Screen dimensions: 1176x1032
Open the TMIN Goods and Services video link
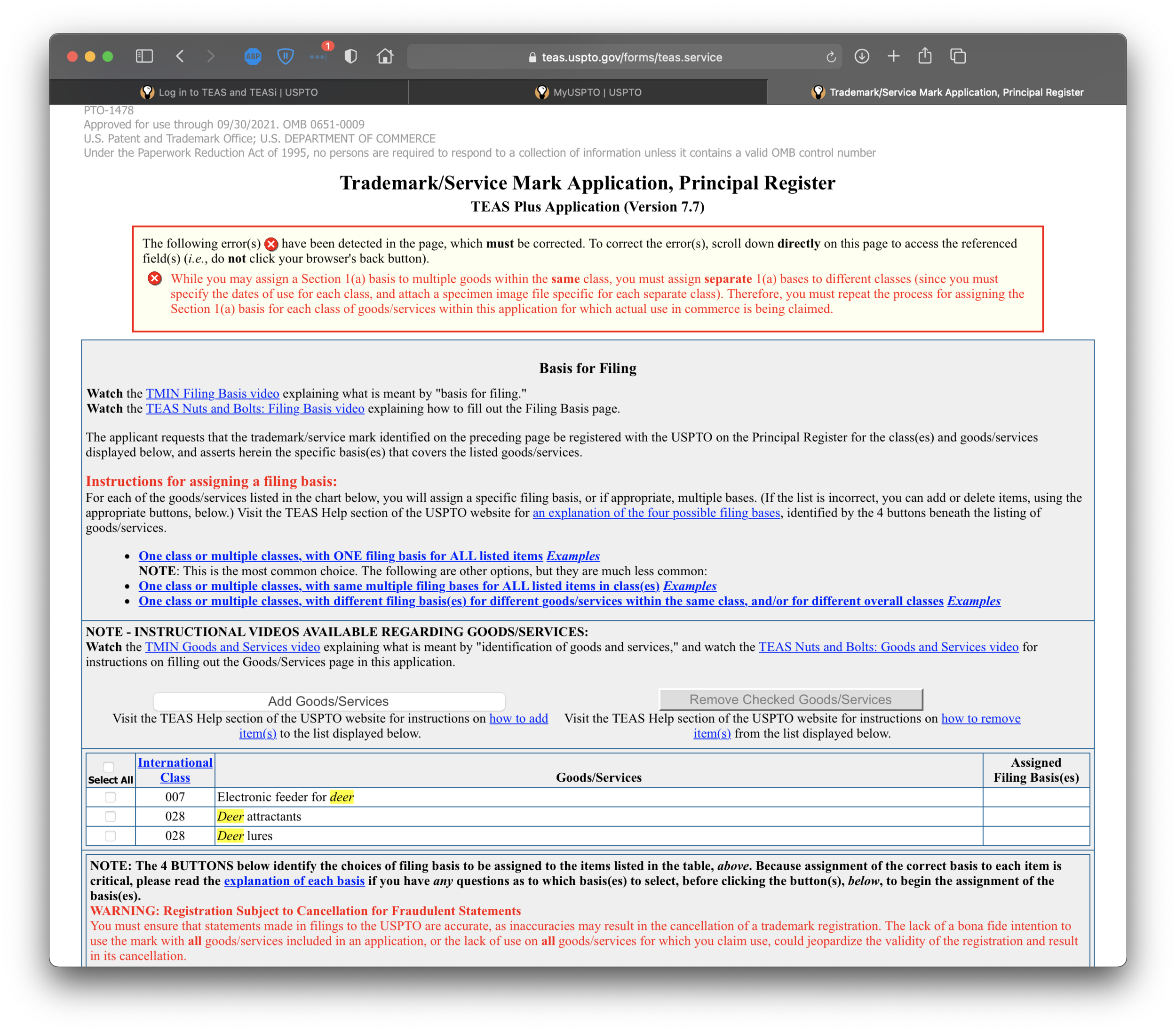[x=232, y=647]
